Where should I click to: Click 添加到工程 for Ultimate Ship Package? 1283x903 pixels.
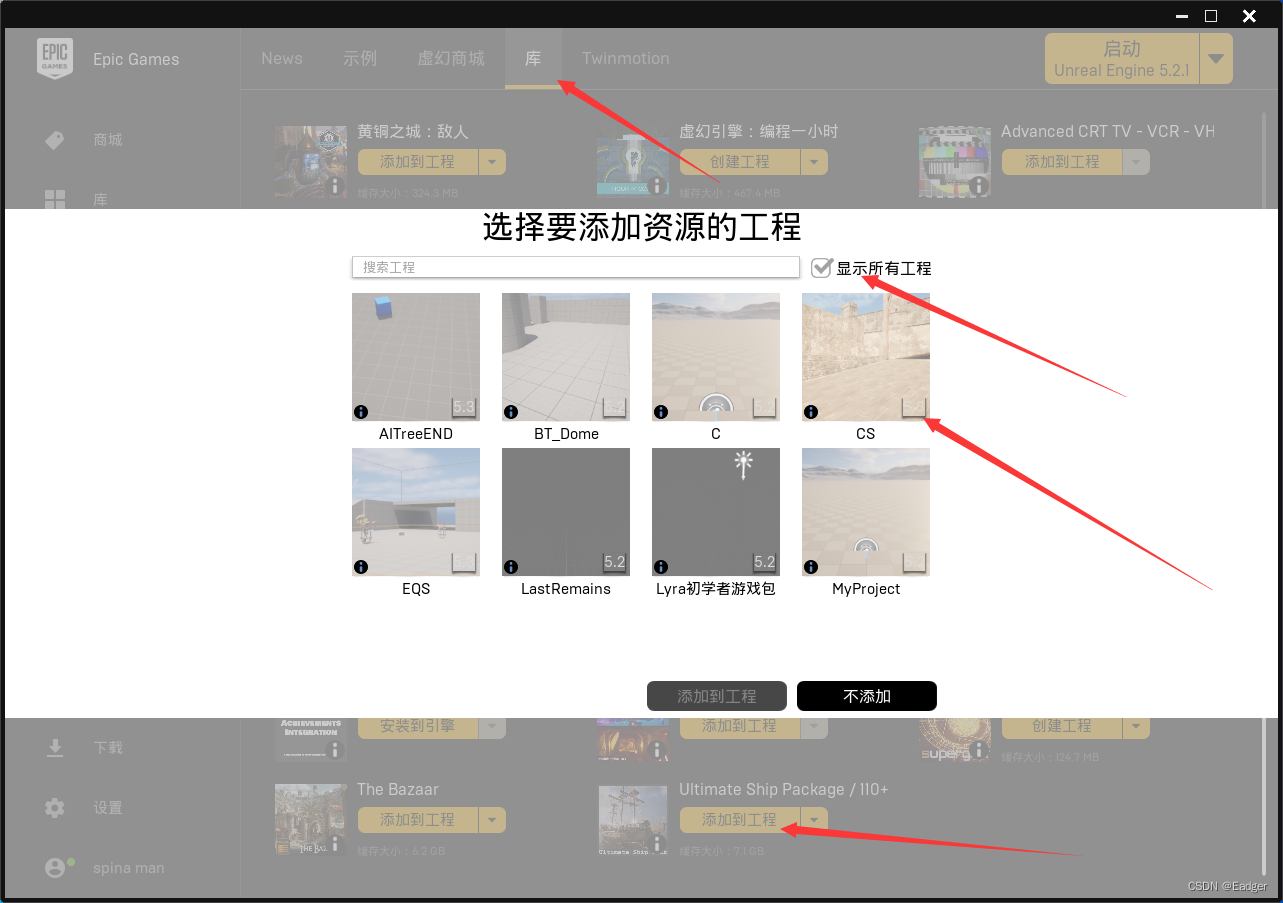740,820
